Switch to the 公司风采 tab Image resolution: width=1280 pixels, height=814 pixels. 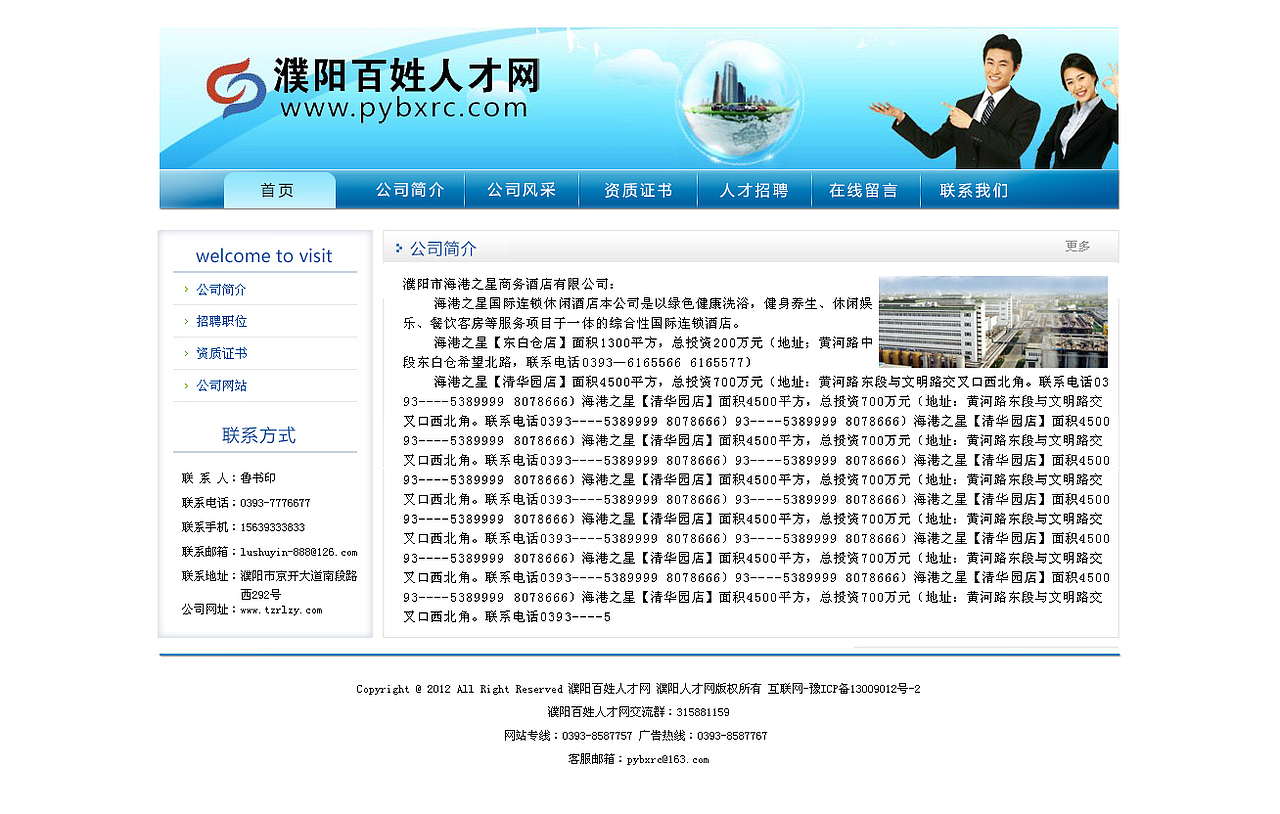coord(521,189)
